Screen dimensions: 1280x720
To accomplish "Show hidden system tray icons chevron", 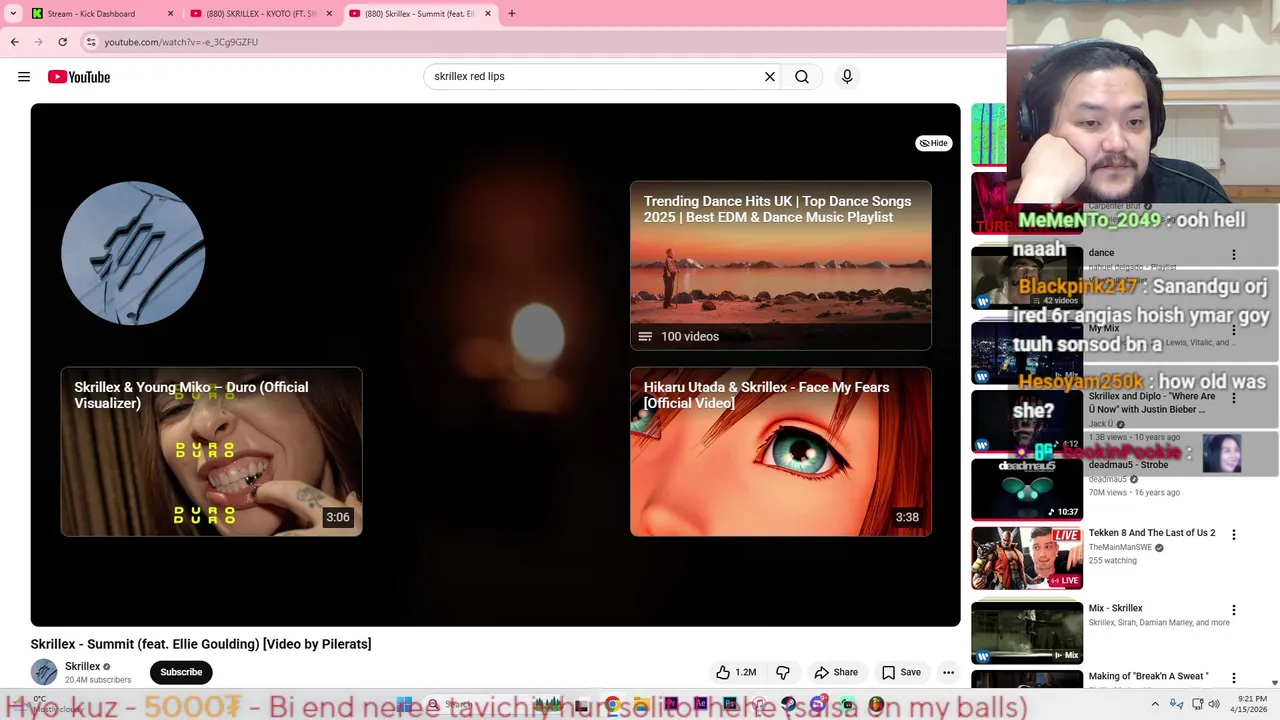I will click(x=1155, y=705).
